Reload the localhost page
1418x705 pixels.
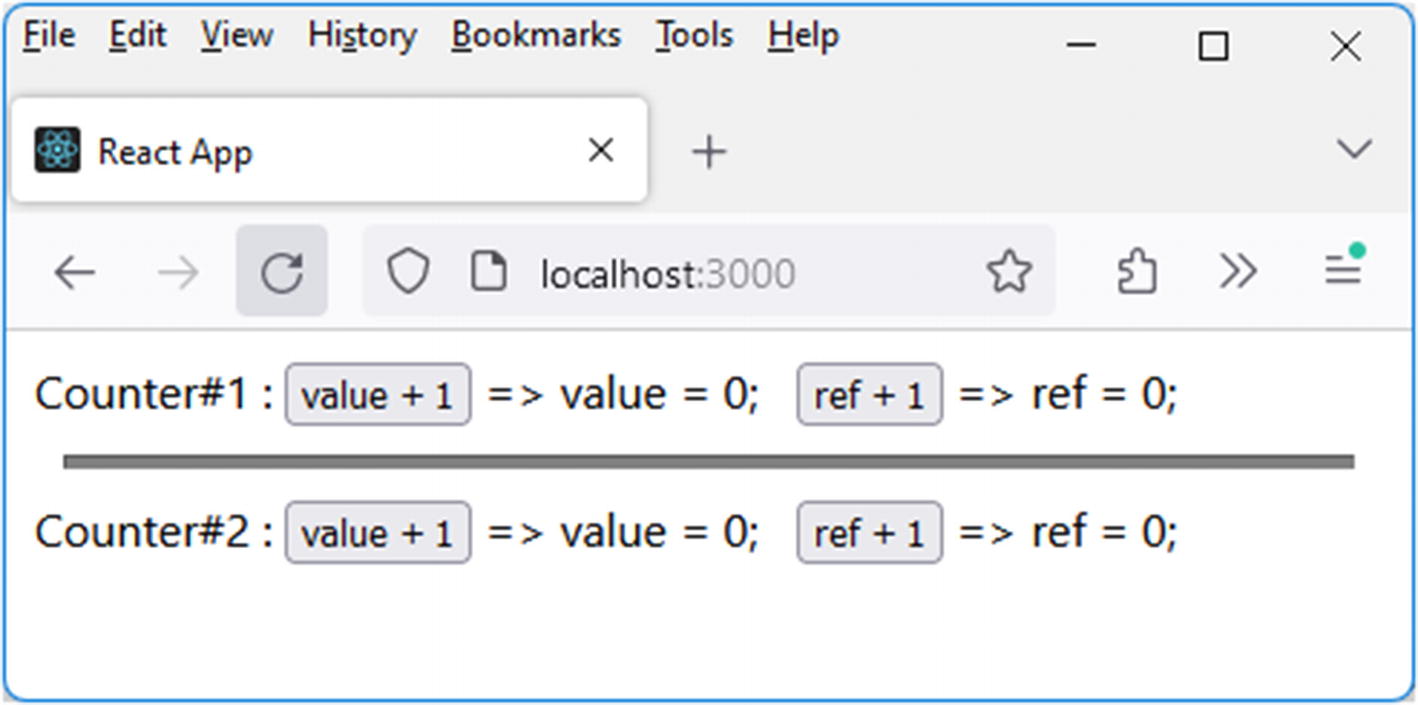pos(282,272)
